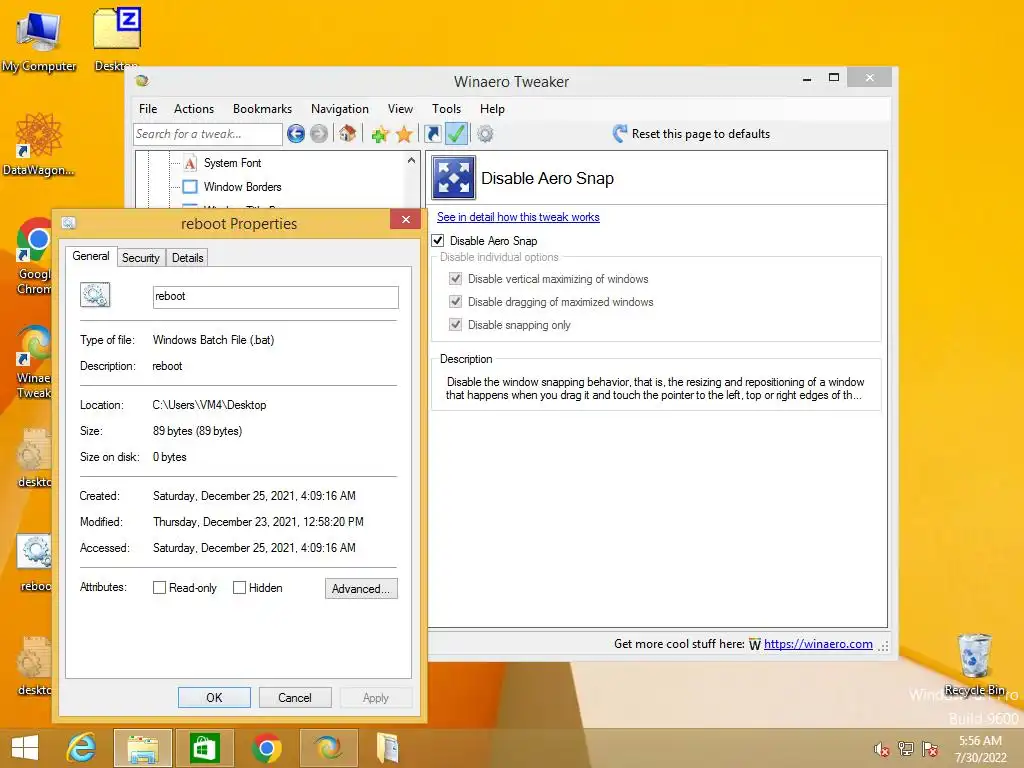Image resolution: width=1024 pixels, height=768 pixels.
Task: Open Action Center flag tray icon
Action: 929,749
